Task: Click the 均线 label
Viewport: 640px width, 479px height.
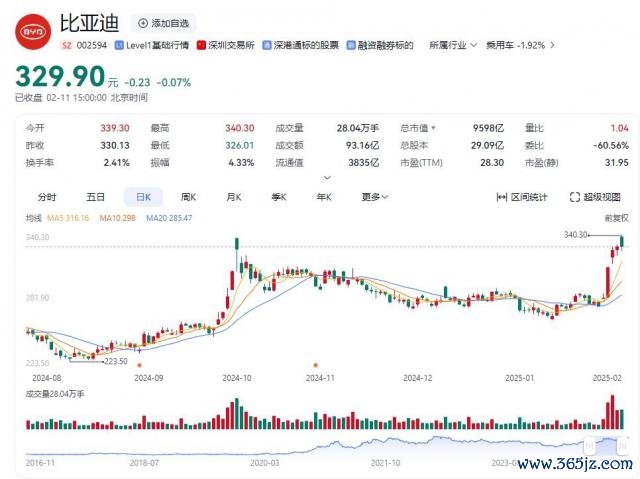Action: 33,218
